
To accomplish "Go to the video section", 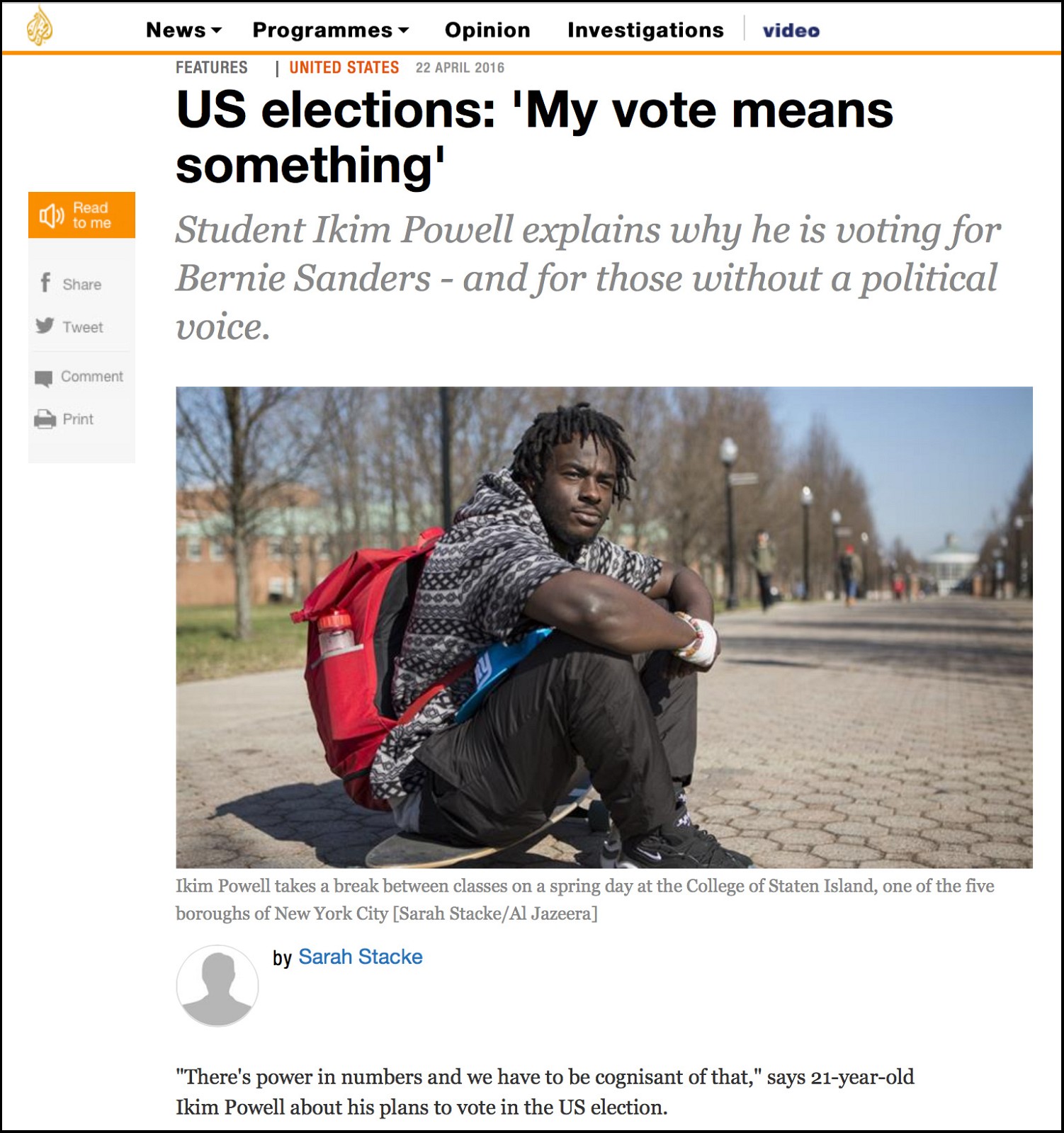I will (791, 30).
